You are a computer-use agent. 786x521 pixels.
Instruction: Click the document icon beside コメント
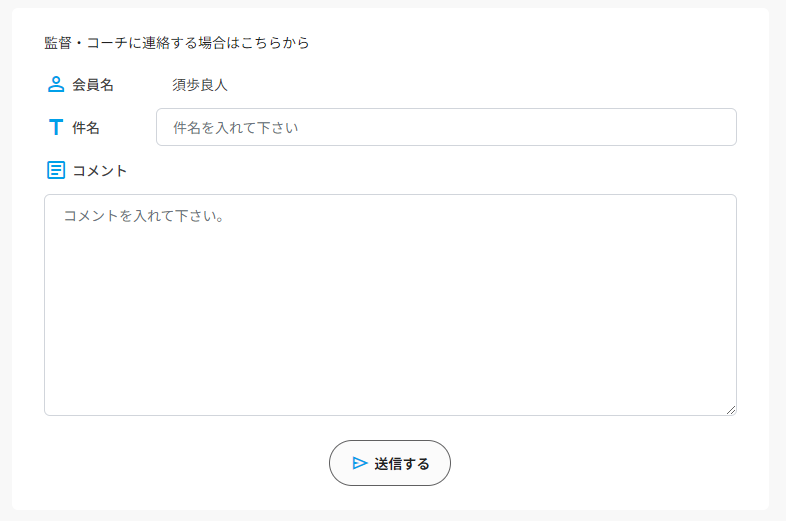(56, 170)
